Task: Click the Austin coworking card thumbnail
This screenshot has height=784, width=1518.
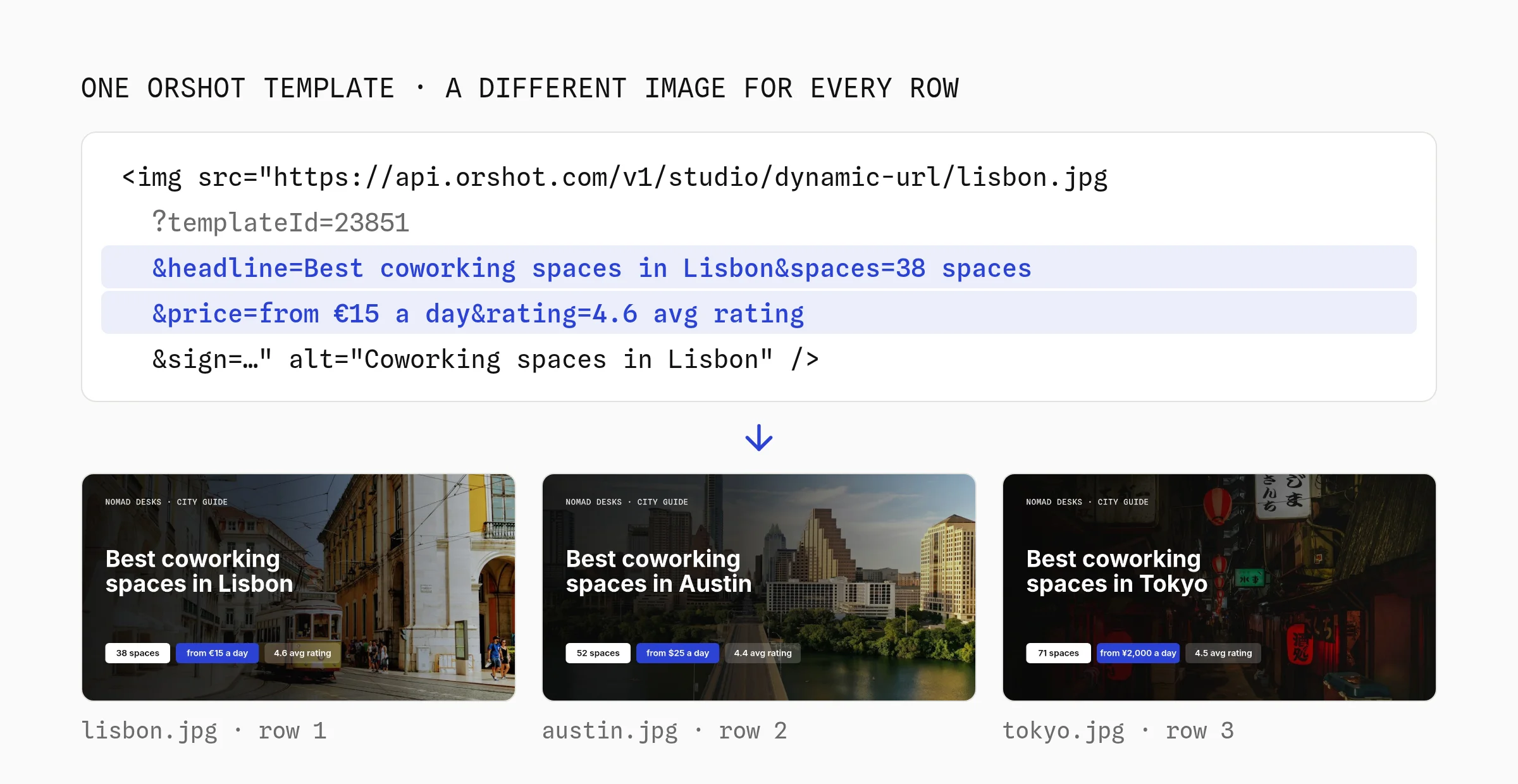Action: pyautogui.click(x=759, y=587)
